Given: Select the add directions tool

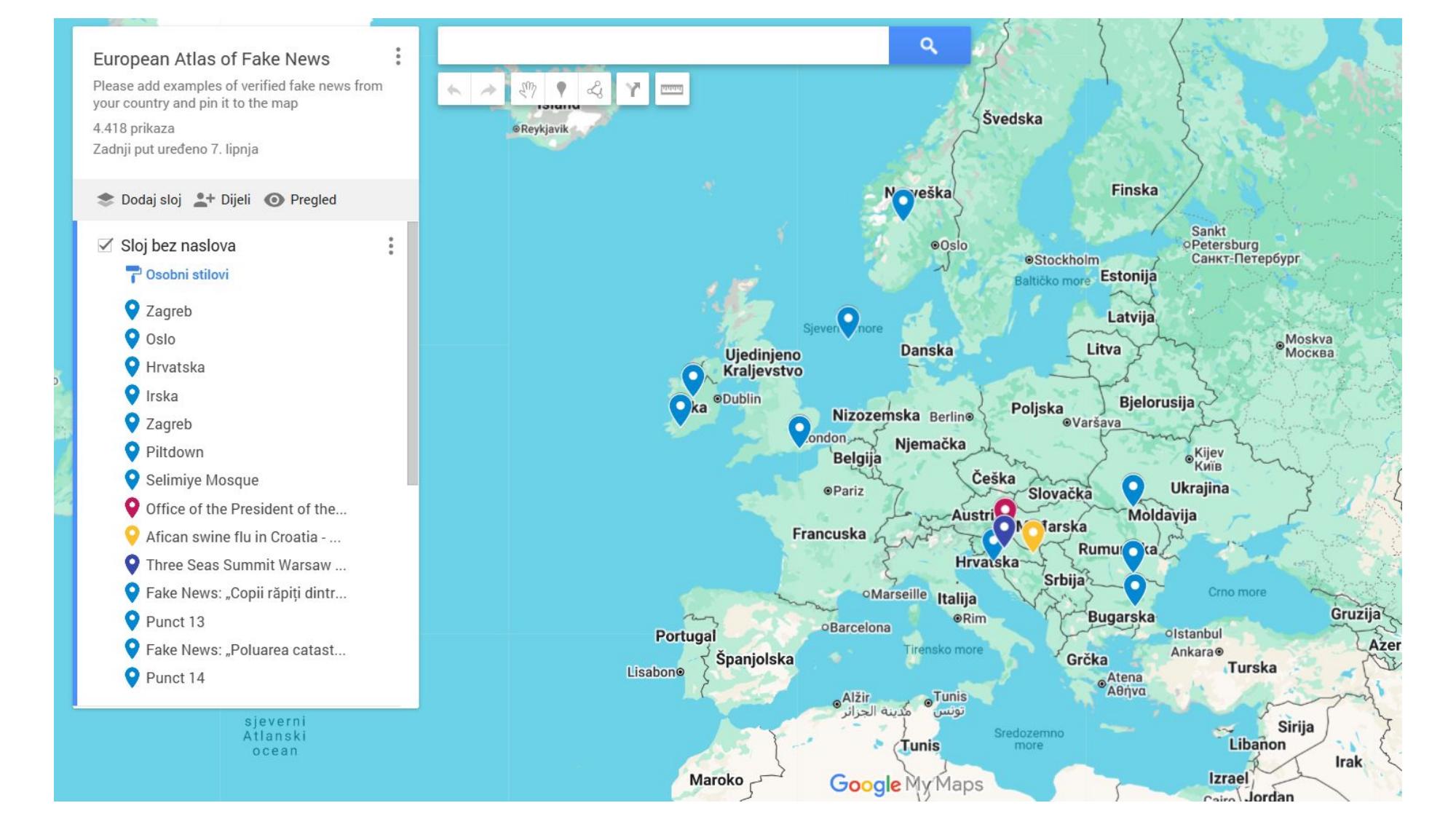Looking at the screenshot, I should pyautogui.click(x=633, y=90).
